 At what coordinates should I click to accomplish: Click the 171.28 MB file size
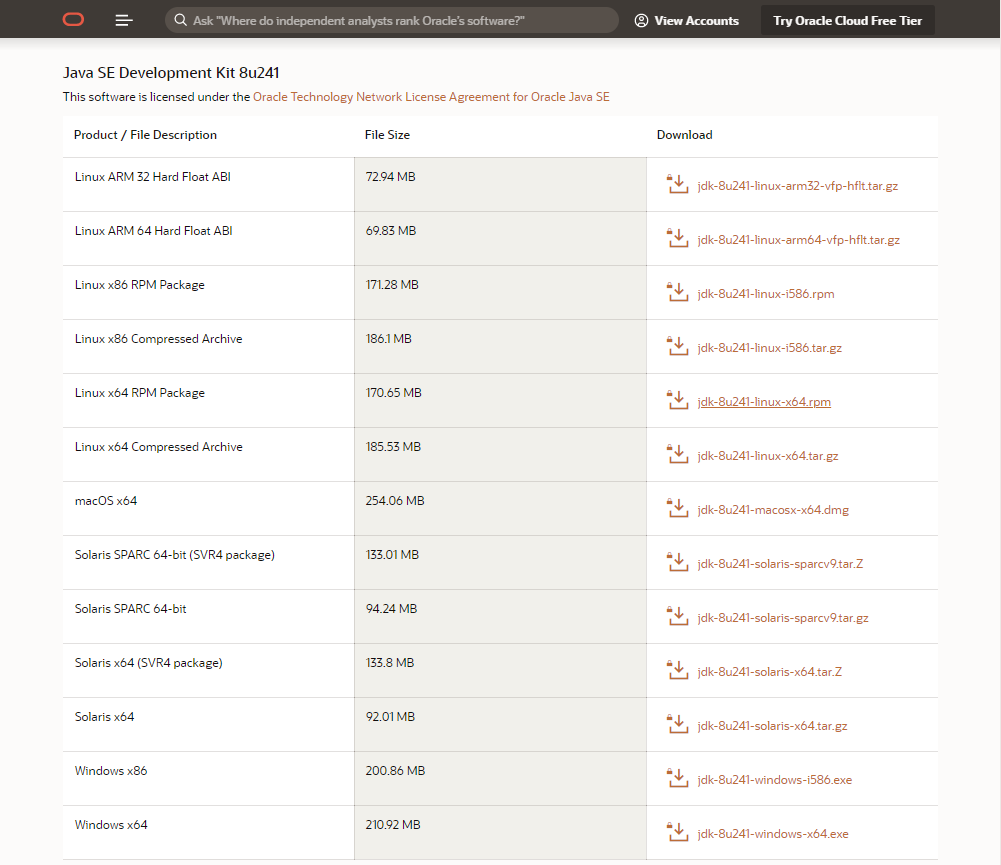click(x=391, y=285)
